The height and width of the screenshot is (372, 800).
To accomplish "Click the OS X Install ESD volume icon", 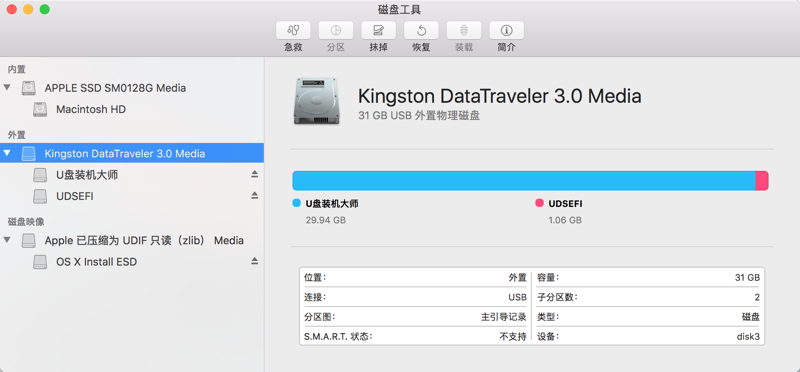I will 40,262.
